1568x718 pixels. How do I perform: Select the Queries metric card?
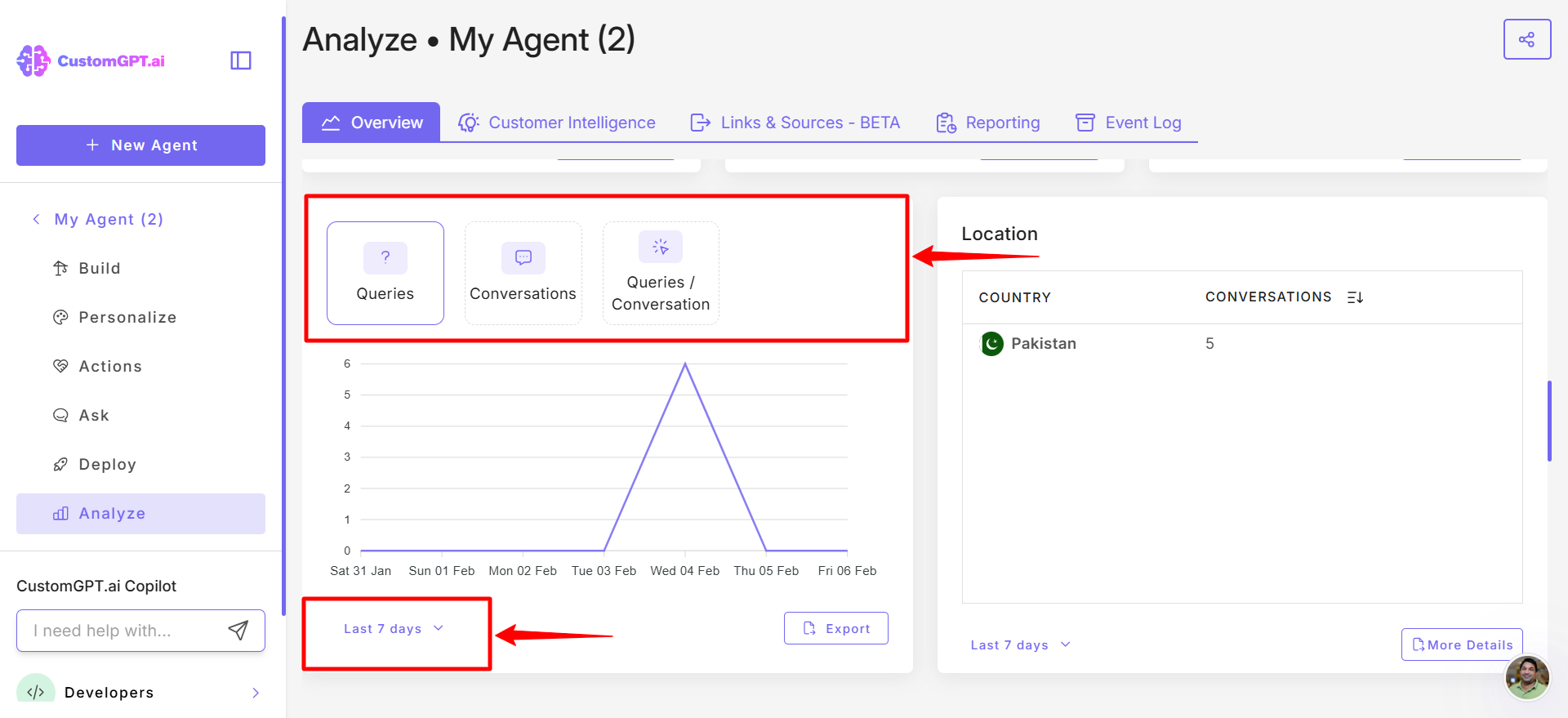(385, 273)
